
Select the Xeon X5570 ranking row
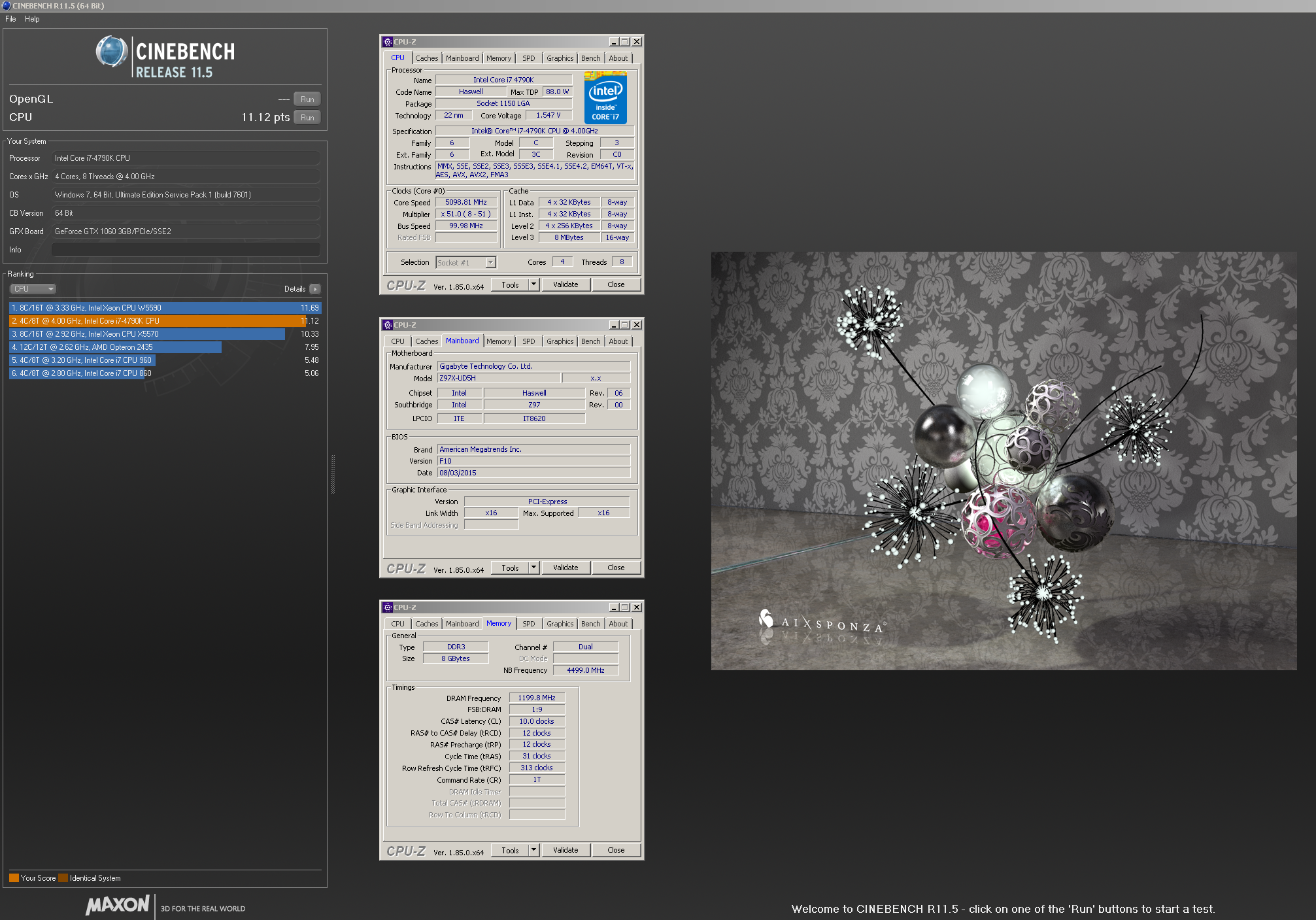pos(165,334)
